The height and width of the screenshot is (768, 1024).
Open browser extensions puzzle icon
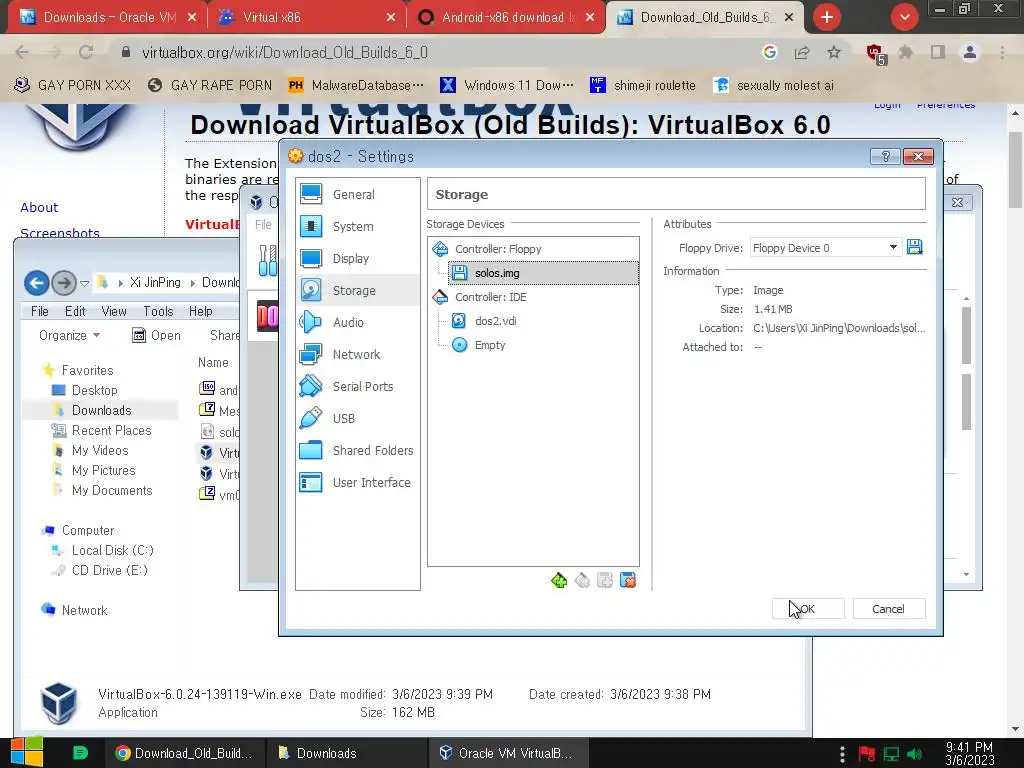(906, 52)
